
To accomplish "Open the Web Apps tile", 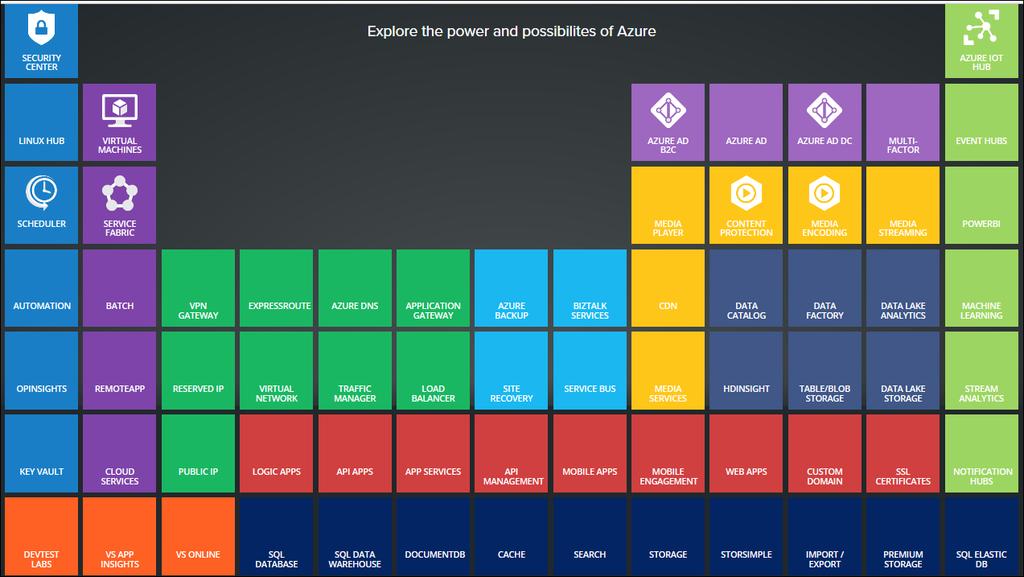I will click(746, 454).
